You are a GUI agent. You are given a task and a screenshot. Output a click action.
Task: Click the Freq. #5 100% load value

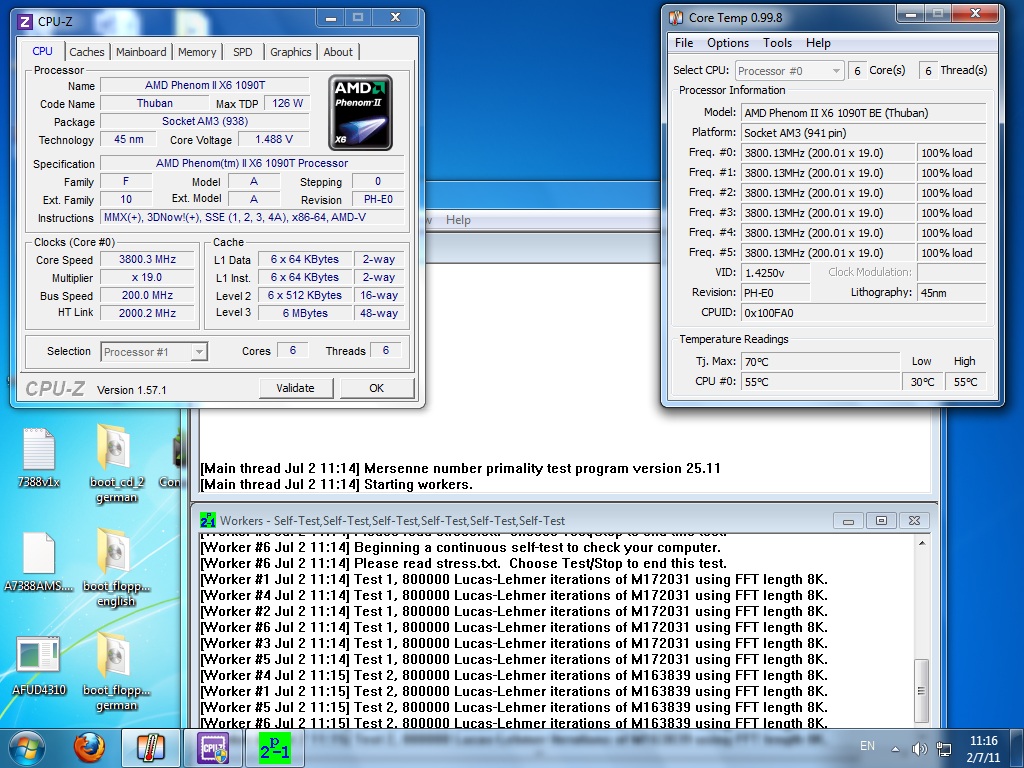coord(952,253)
